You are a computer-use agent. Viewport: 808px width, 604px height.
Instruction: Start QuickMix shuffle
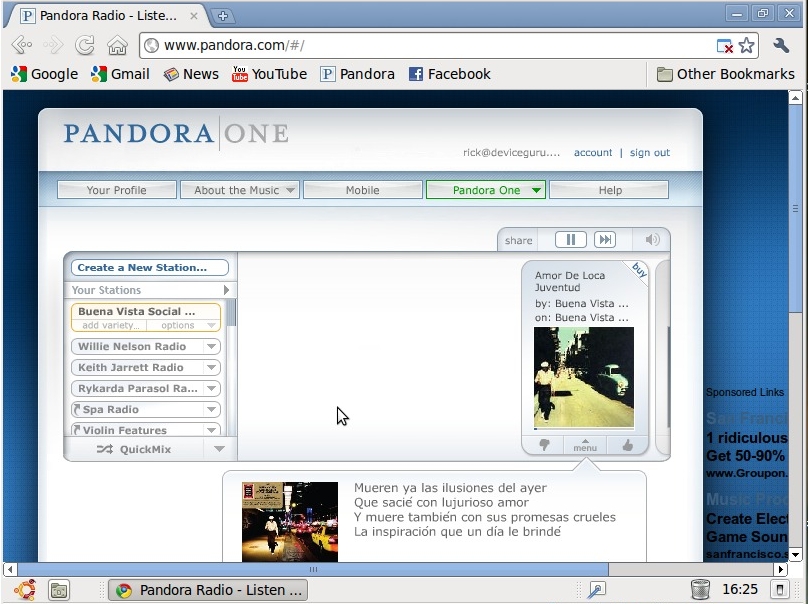coord(133,449)
